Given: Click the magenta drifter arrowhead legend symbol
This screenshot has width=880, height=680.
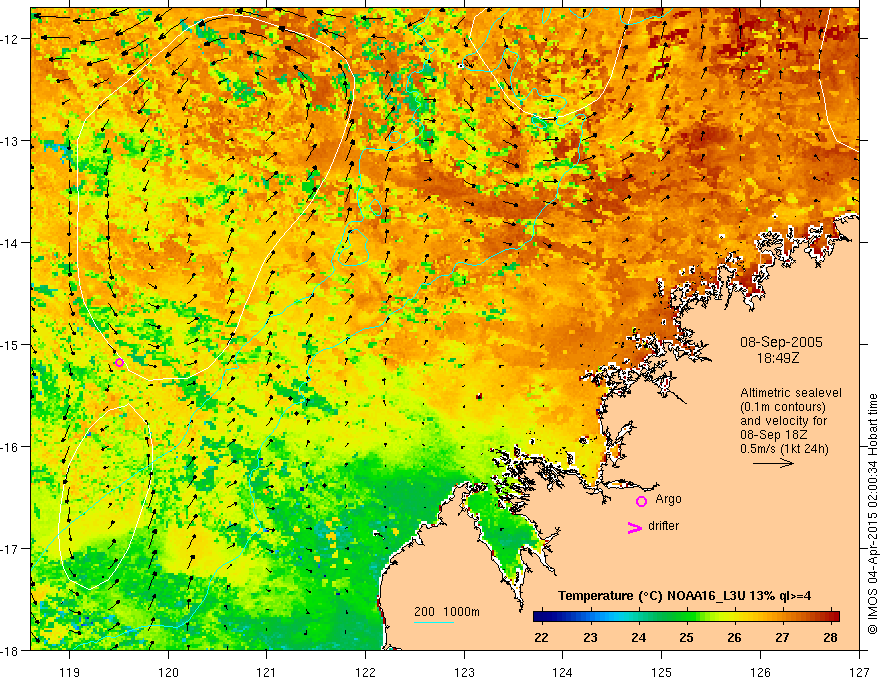Looking at the screenshot, I should (634, 527).
